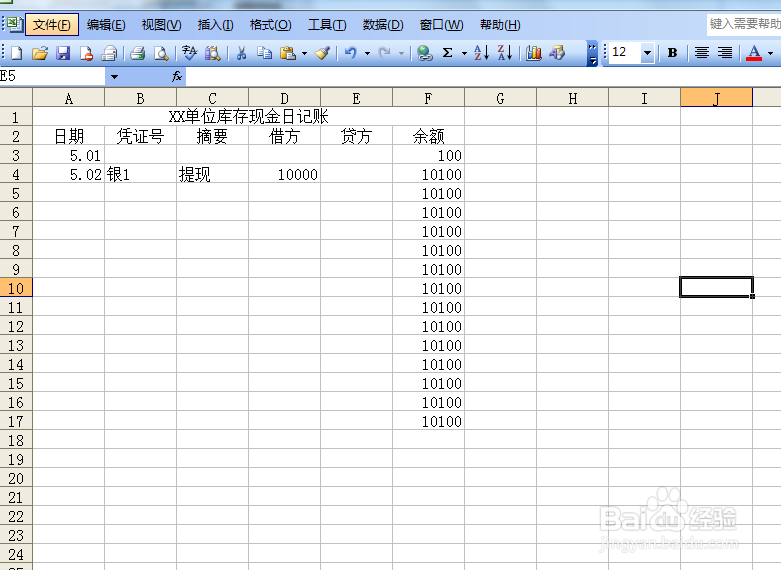Run the Spelling check icon

[189, 53]
